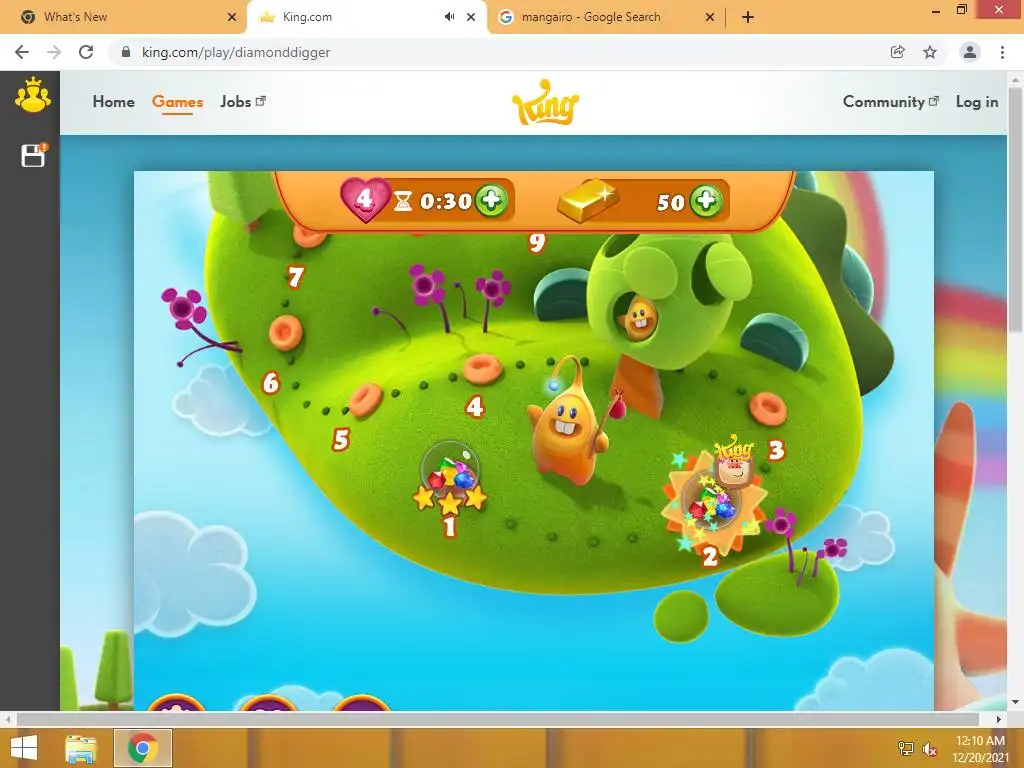Open Windows Start menu

tap(24, 747)
